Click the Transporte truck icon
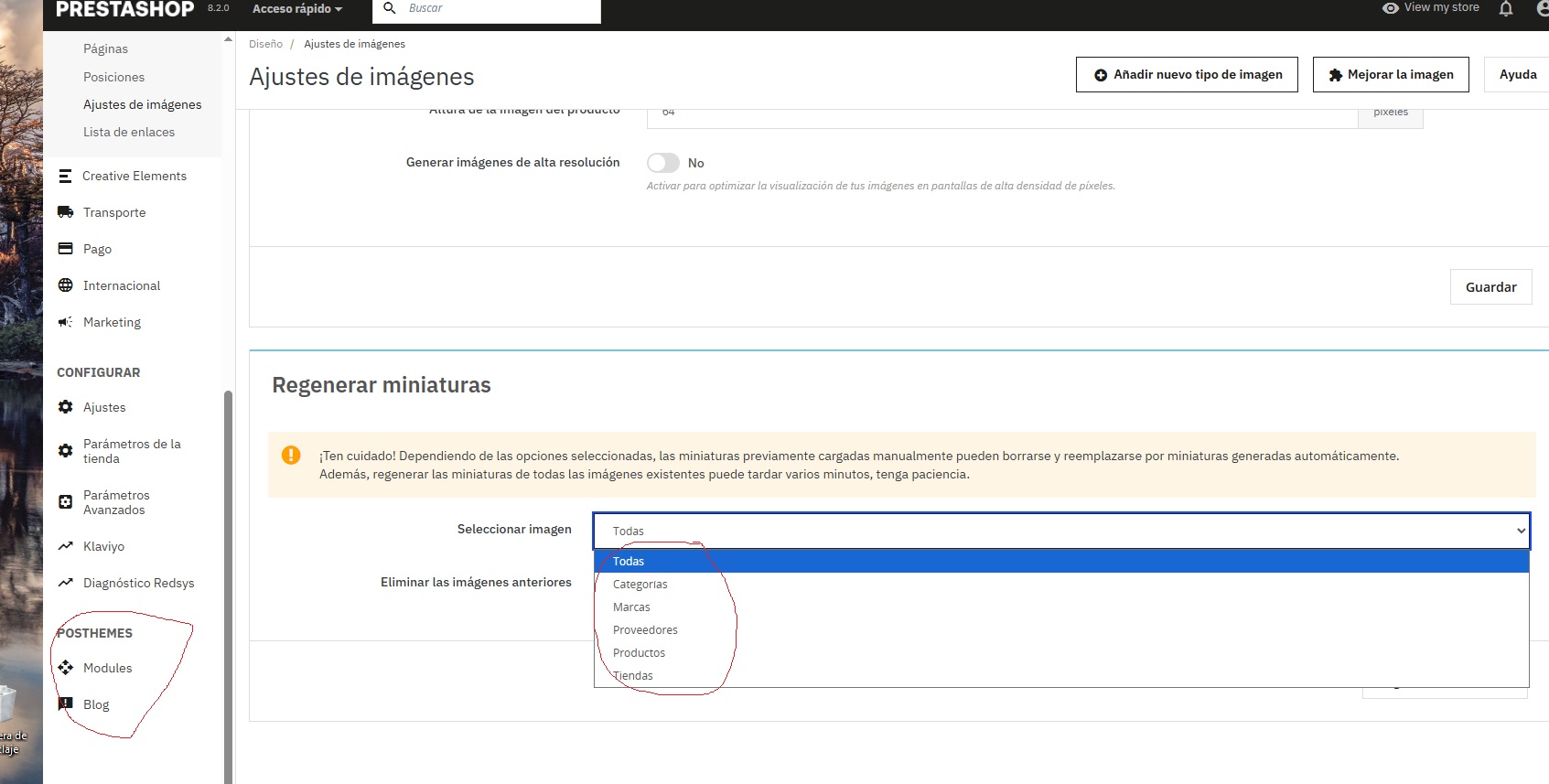Screen dimensions: 1549x784 [x=65, y=212]
